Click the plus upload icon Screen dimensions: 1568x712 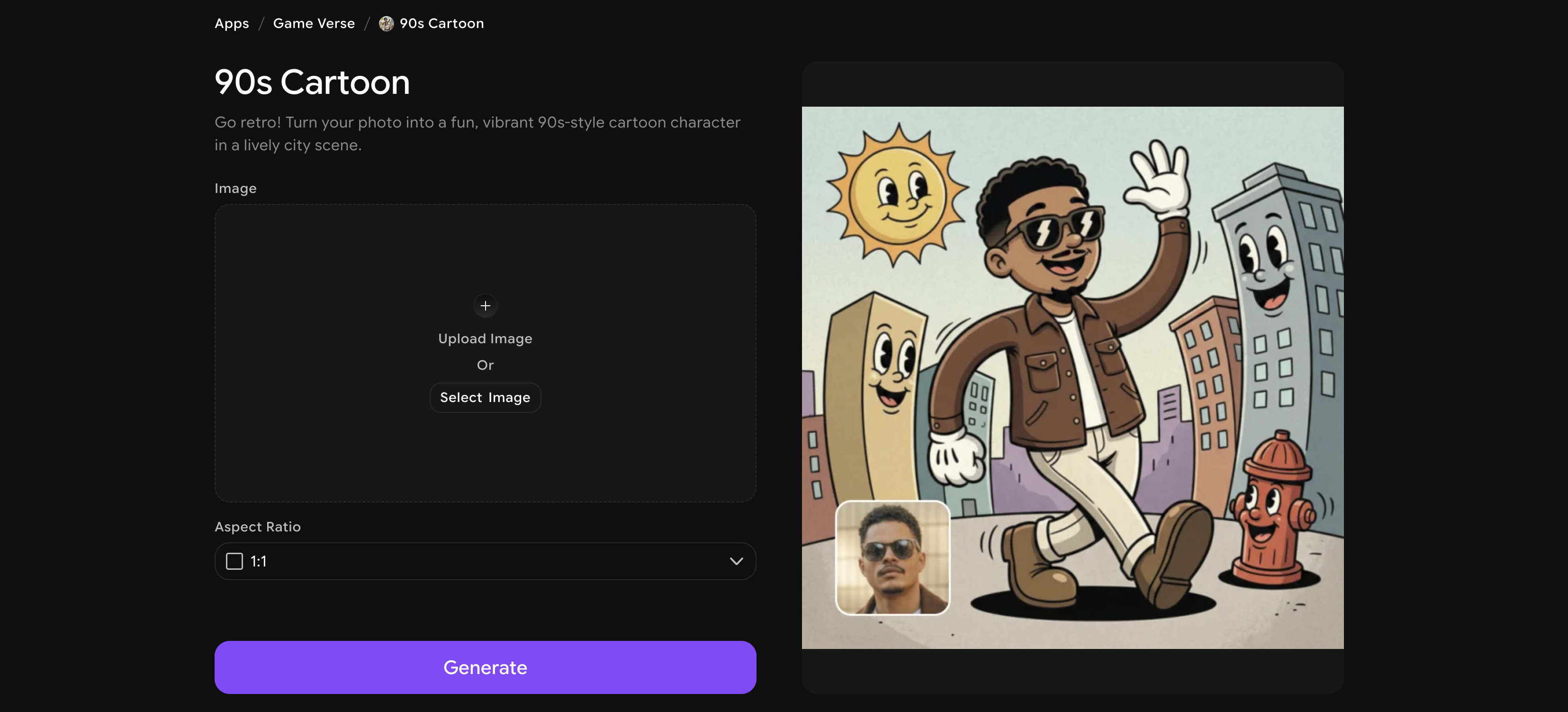click(485, 306)
